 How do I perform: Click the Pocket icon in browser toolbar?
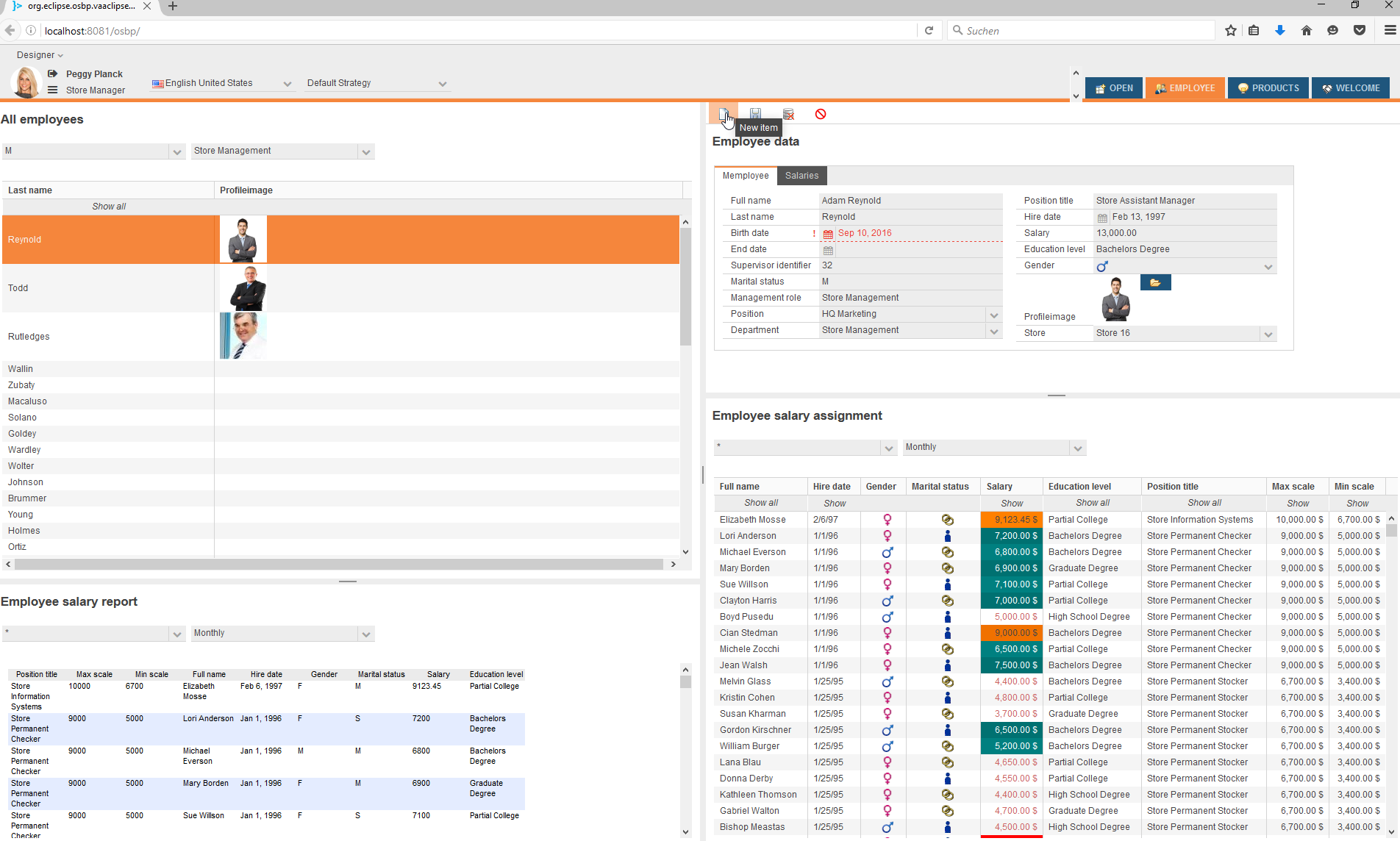(1360, 31)
